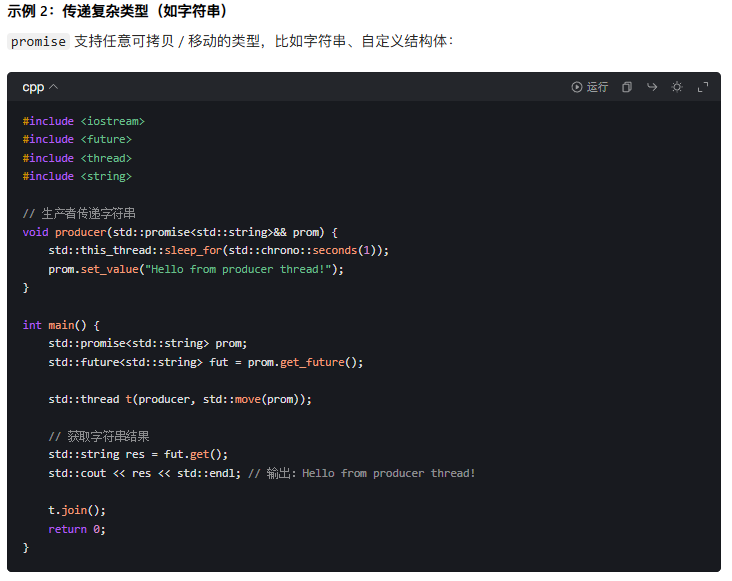
Task: Click 't.join();' line
Action: (x=77, y=511)
